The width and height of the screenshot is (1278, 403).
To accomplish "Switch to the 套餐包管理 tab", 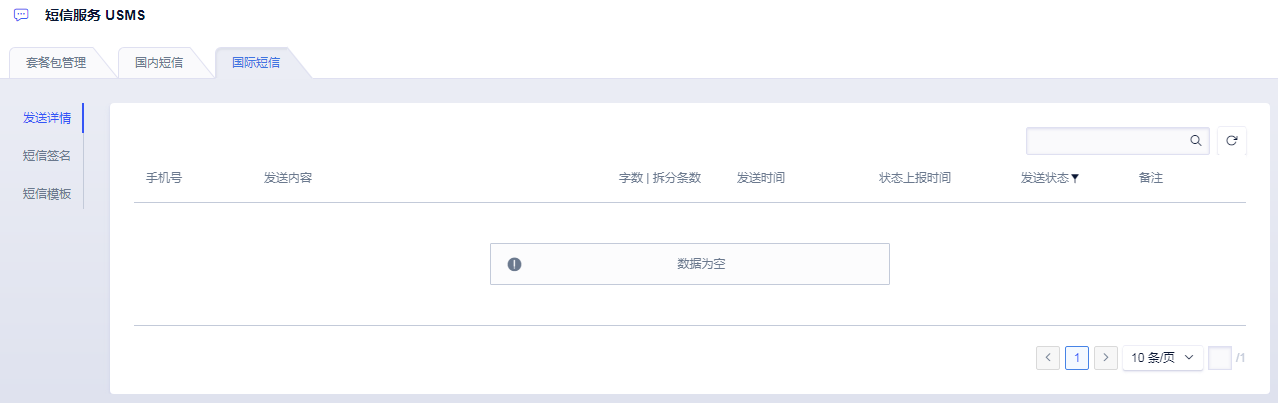I will click(x=56, y=62).
